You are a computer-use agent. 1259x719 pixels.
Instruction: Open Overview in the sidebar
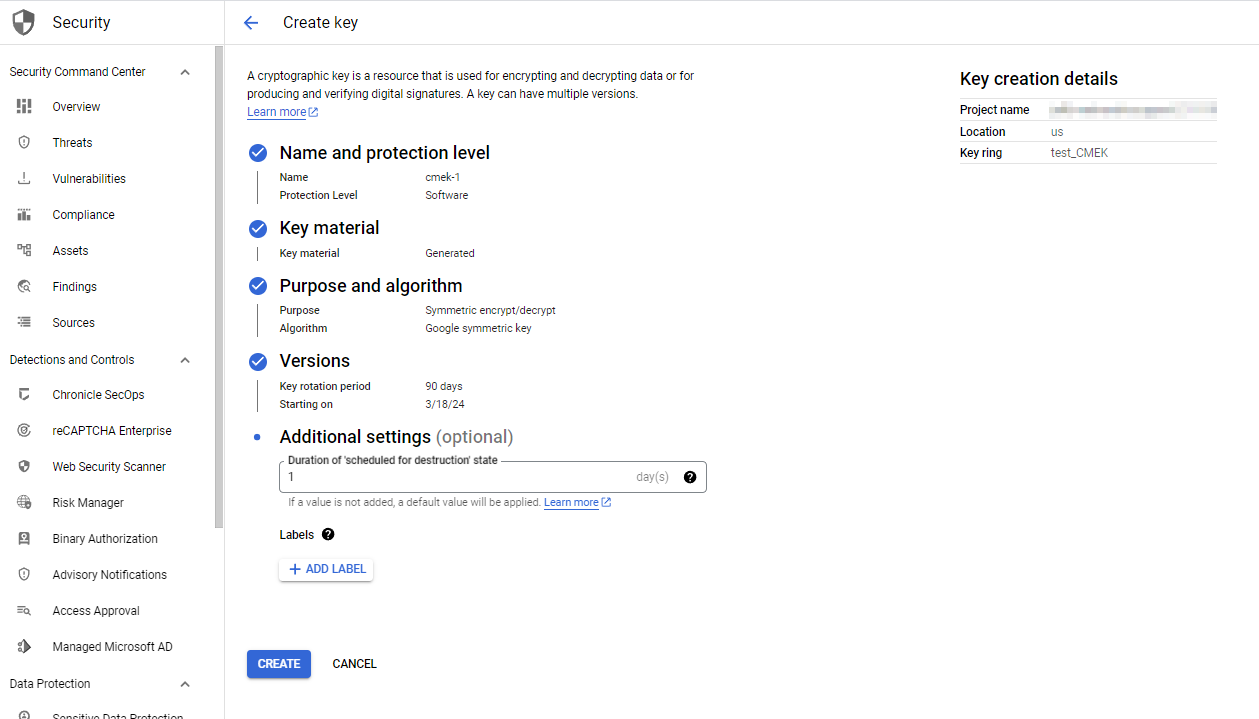[77, 107]
